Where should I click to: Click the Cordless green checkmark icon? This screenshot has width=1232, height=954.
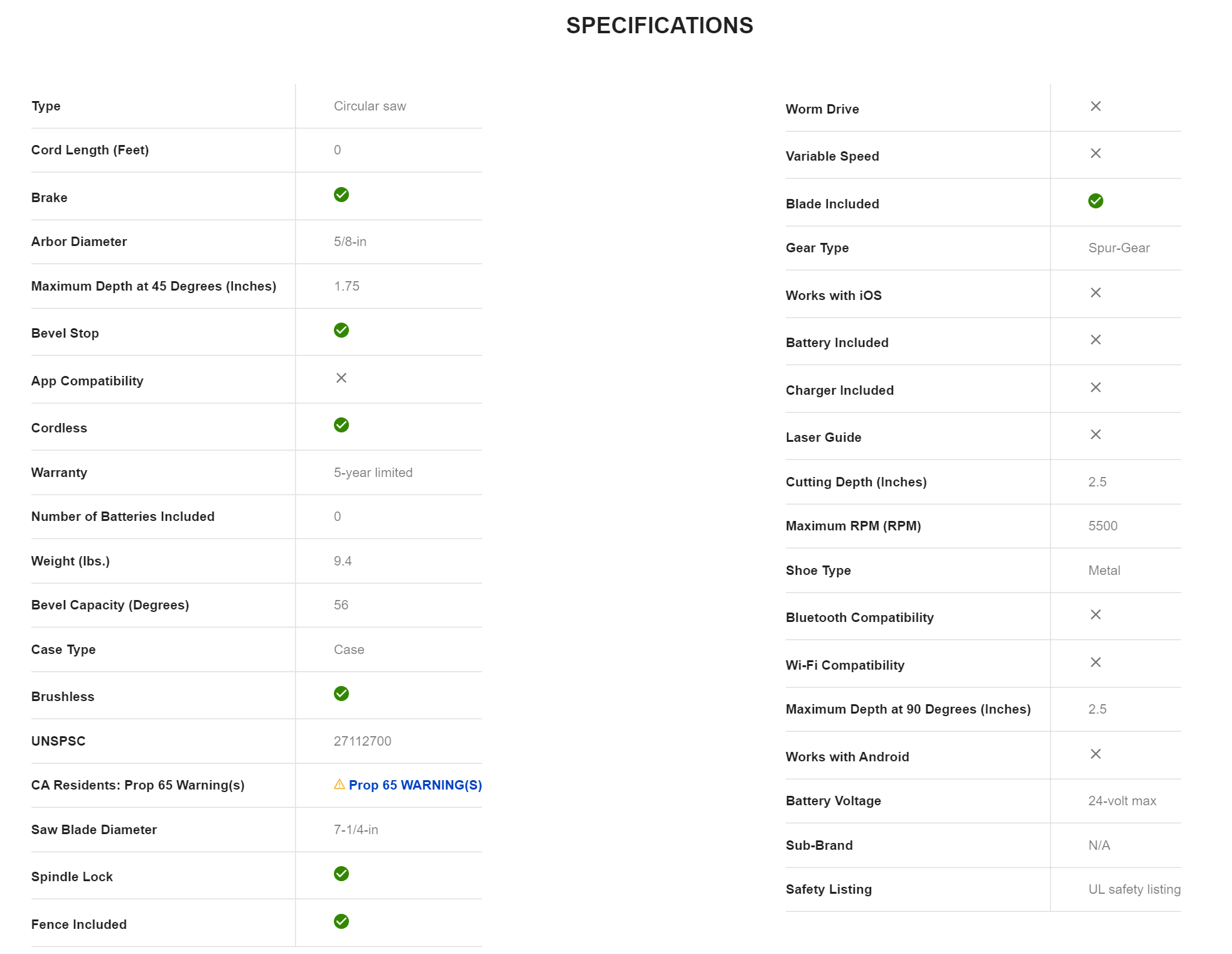coord(341,425)
